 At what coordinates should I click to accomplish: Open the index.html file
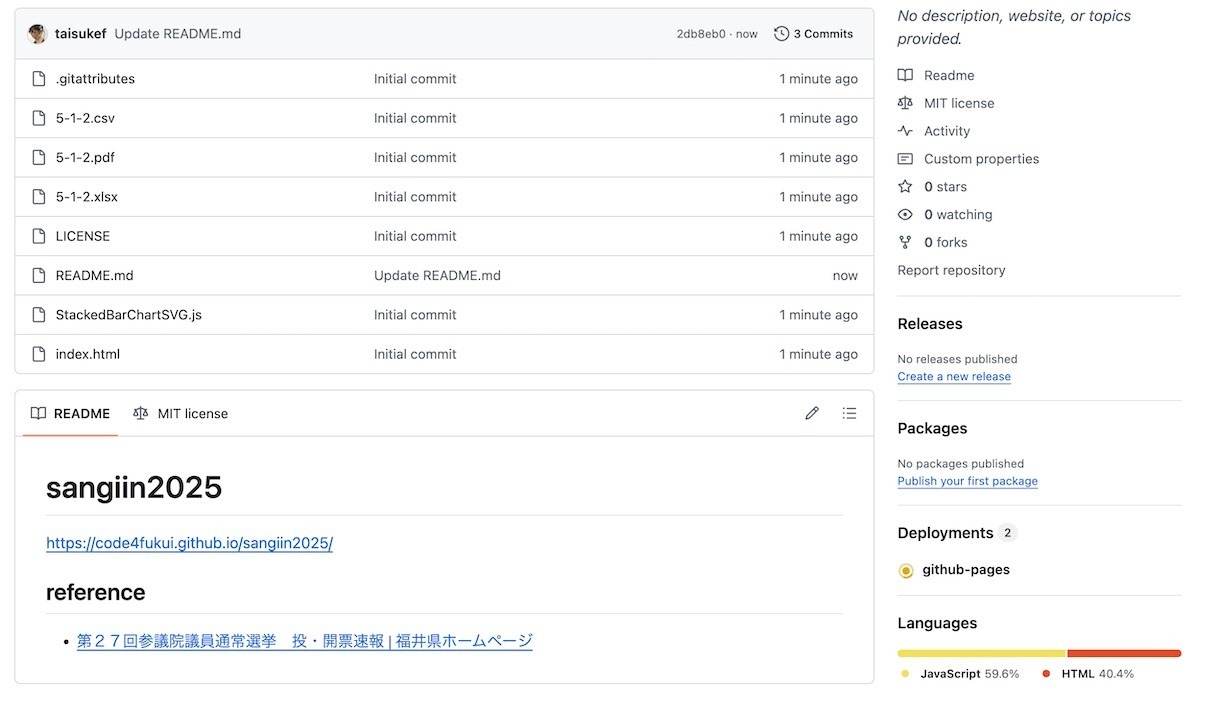click(x=88, y=354)
